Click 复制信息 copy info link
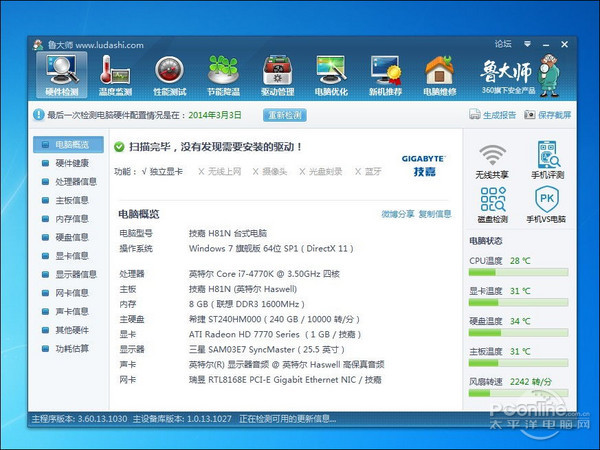Viewport: 600px width, 450px height. click(435, 214)
